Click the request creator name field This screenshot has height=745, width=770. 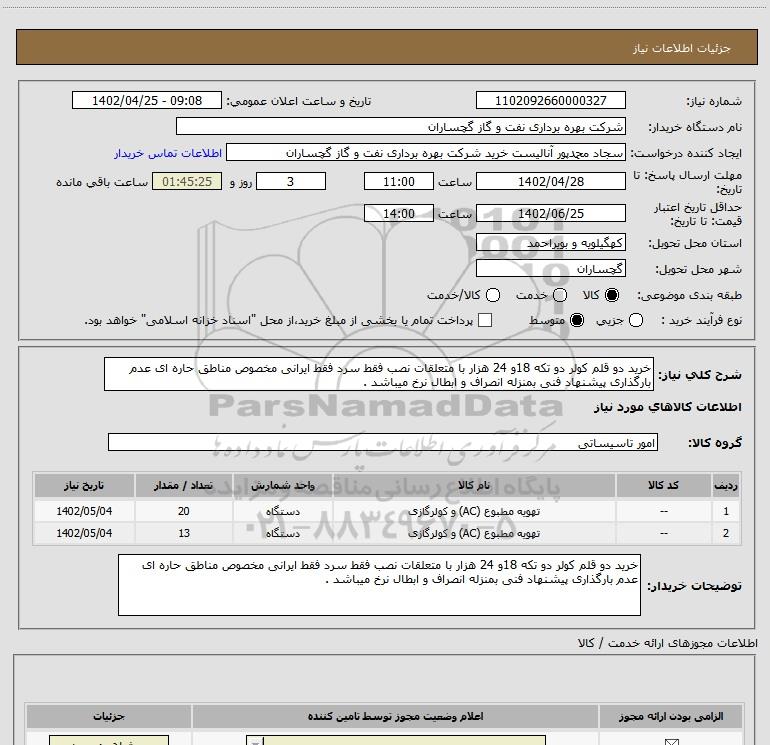coord(426,153)
